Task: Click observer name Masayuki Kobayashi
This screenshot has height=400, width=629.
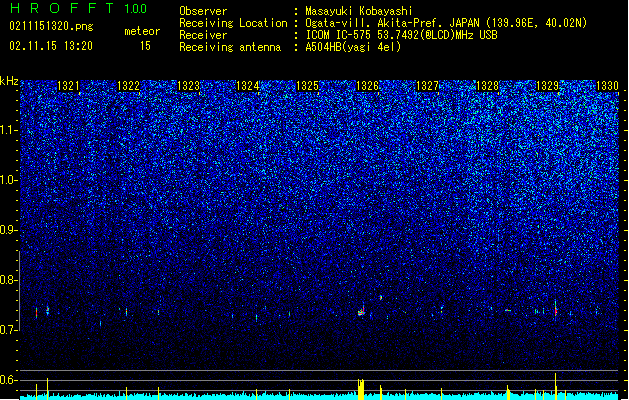Action: tap(359, 11)
